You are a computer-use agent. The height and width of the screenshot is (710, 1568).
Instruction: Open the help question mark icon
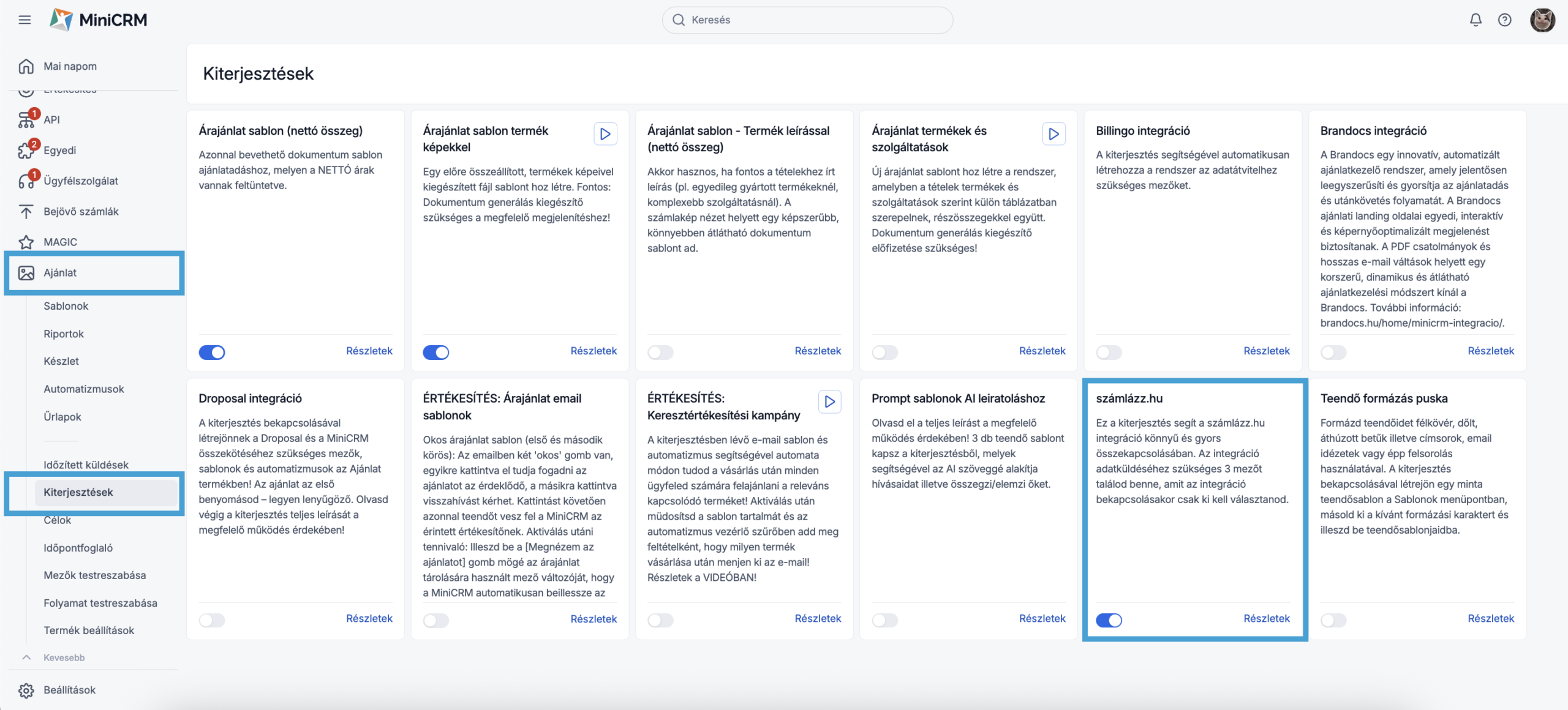(x=1504, y=20)
